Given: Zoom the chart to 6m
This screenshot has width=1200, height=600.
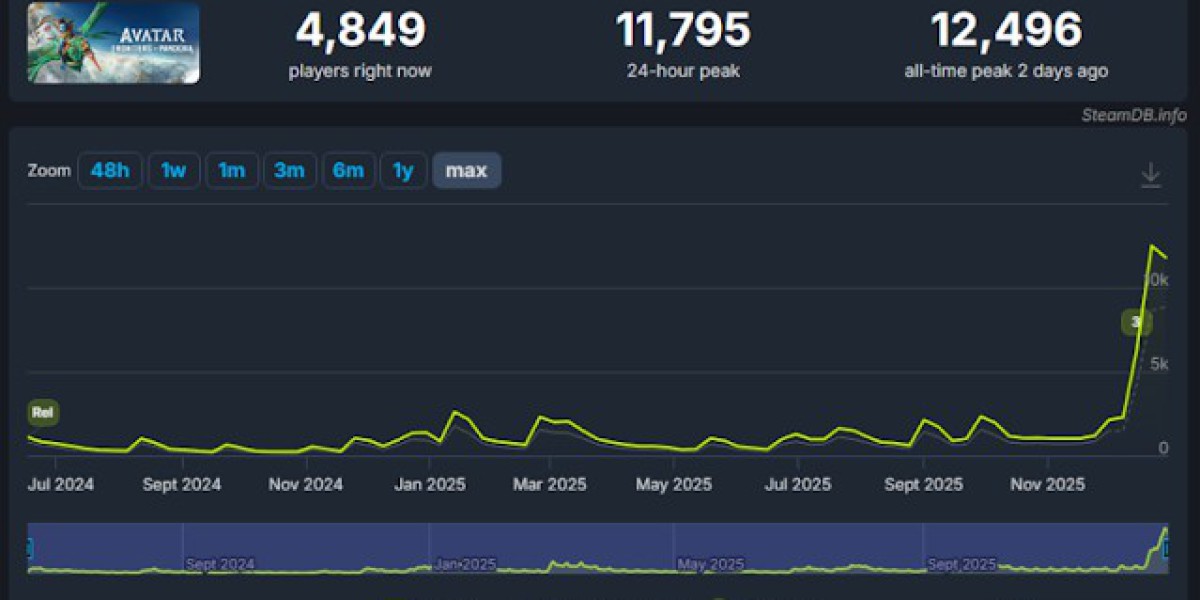Looking at the screenshot, I should pos(348,171).
